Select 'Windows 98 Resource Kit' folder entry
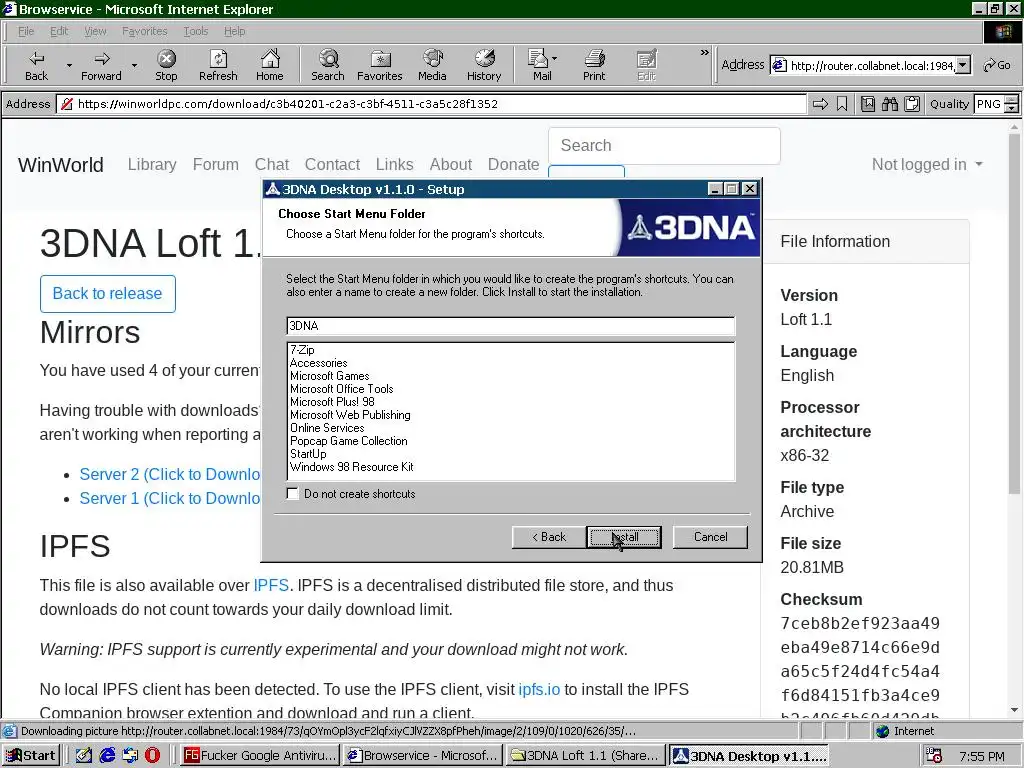 [x=351, y=467]
